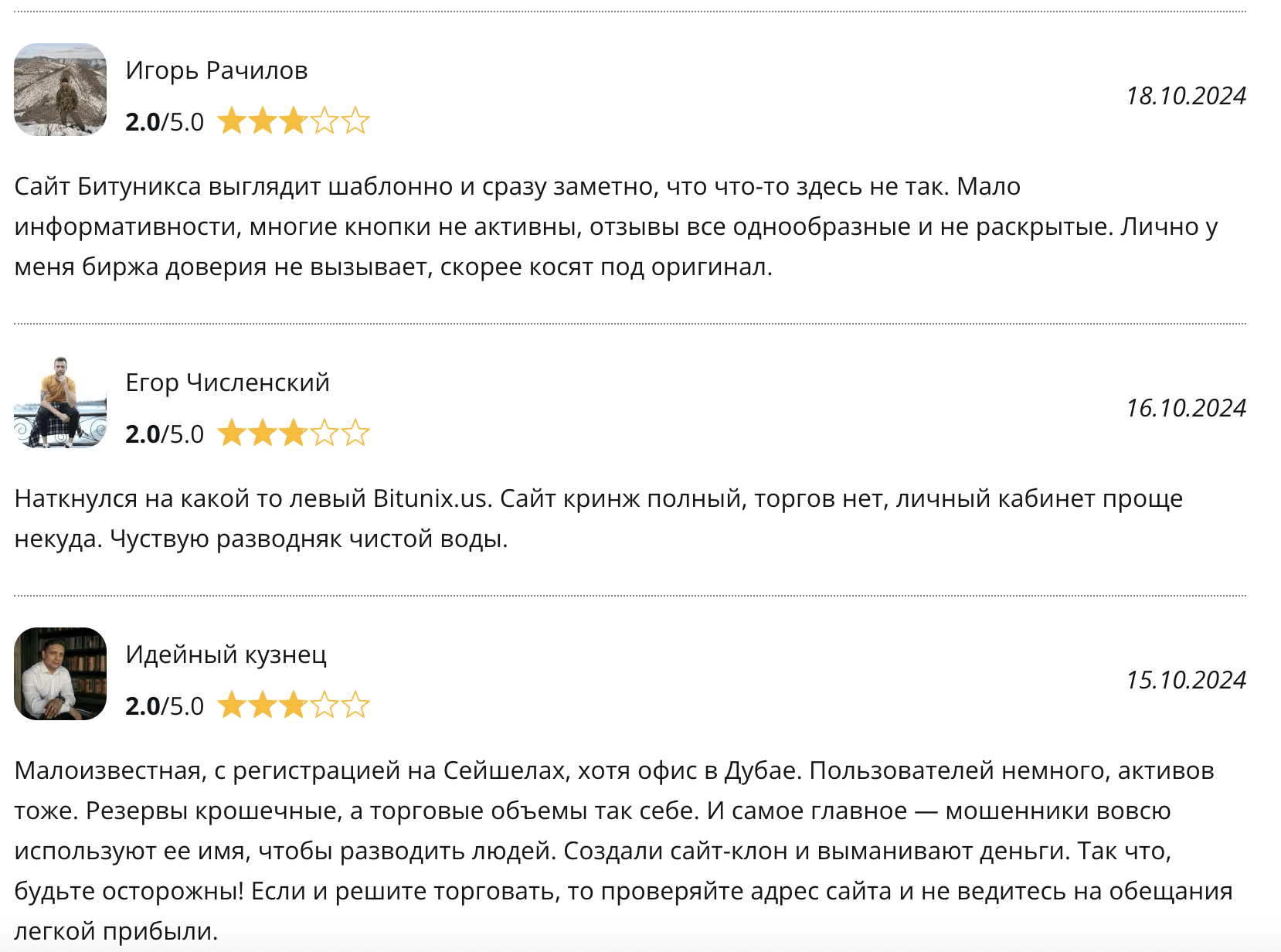Screen dimensions: 1281x952
Task: Open Идейный кузнец's avatar photo
Action: (x=60, y=674)
